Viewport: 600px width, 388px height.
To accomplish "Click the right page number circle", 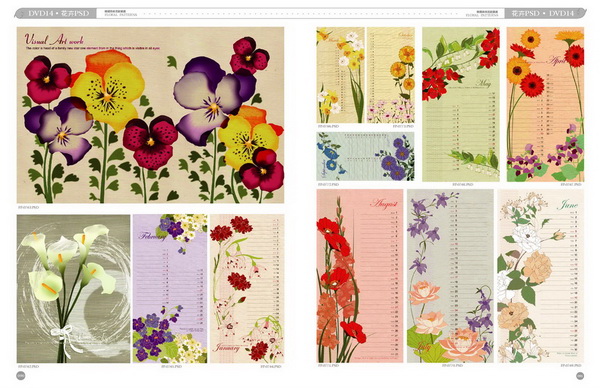I will coord(580,376).
